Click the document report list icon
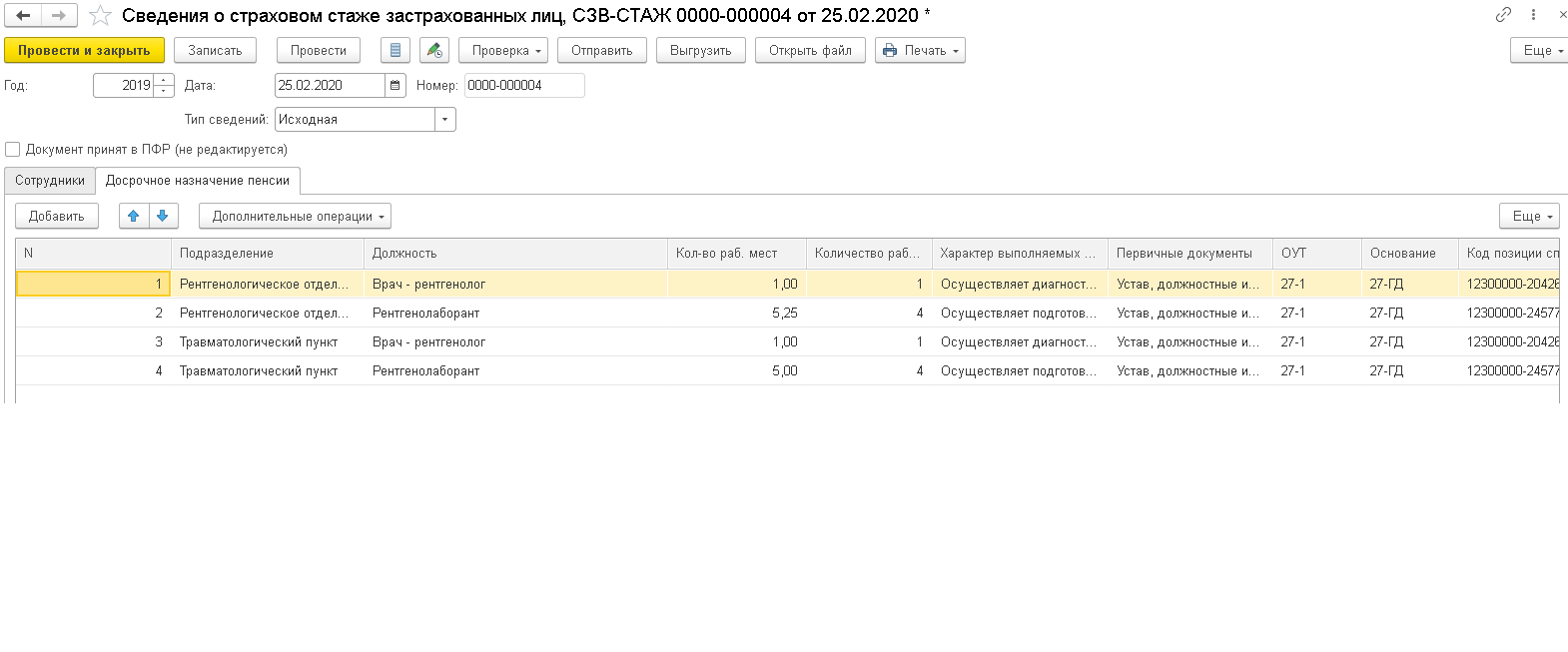This screenshot has height=652, width=1568. pyautogui.click(x=395, y=50)
